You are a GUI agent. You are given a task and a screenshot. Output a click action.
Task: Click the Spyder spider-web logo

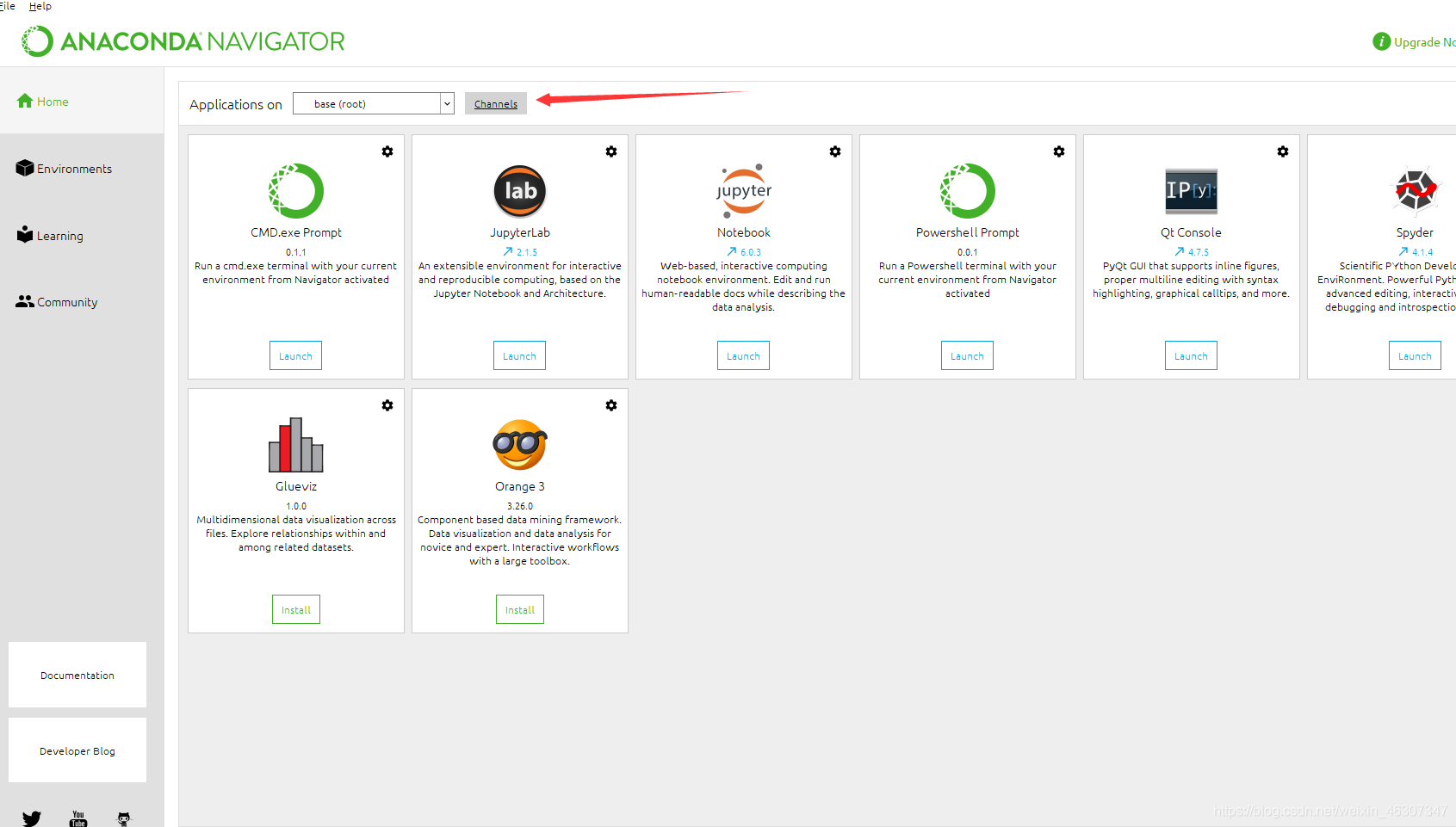pos(1416,190)
